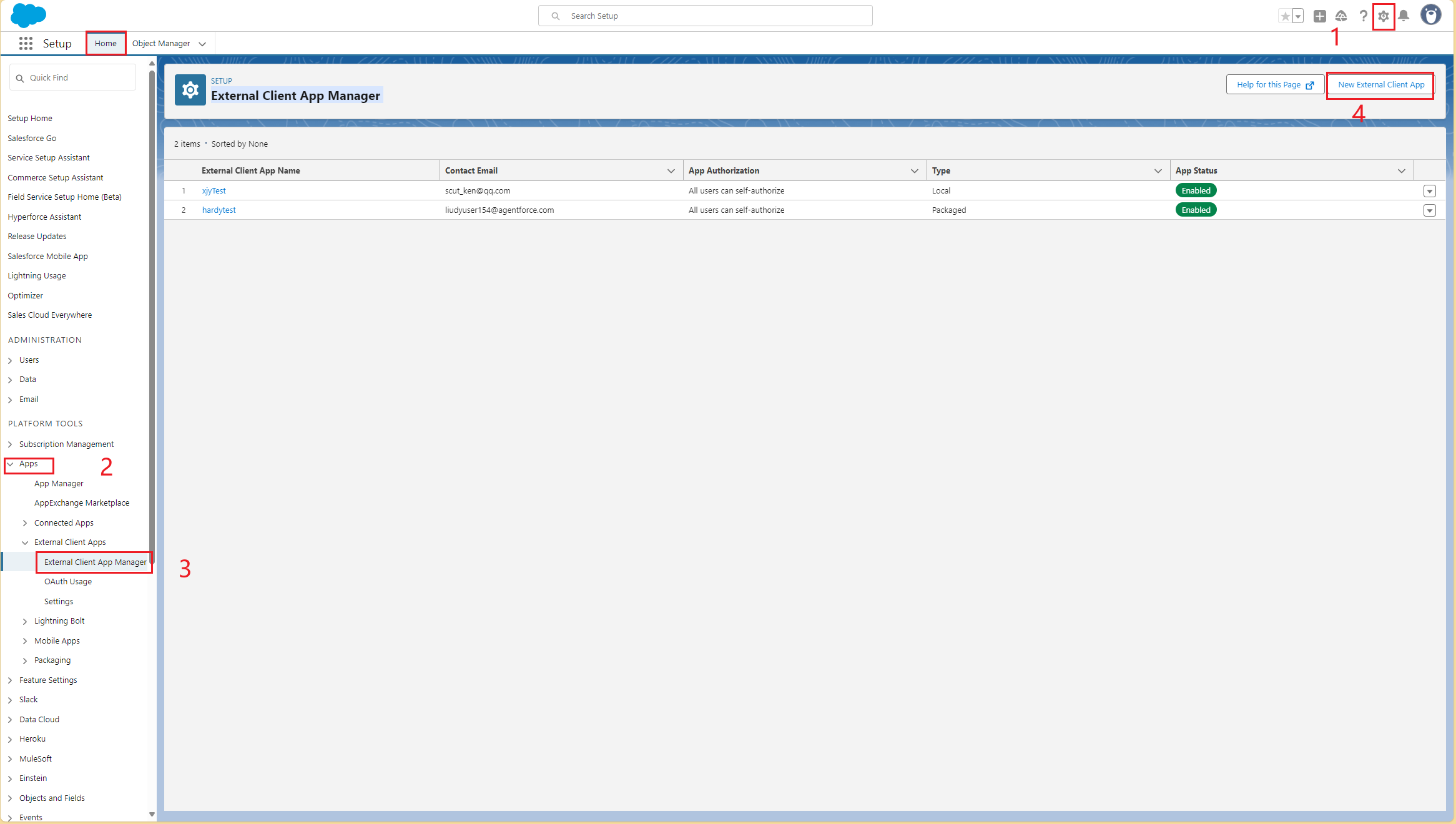Open Settings under External Client Apps

point(59,601)
